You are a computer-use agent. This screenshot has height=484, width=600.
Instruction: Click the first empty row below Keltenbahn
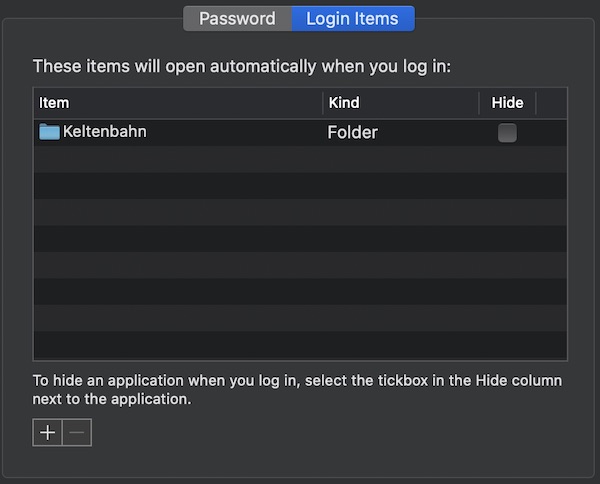click(x=300, y=158)
